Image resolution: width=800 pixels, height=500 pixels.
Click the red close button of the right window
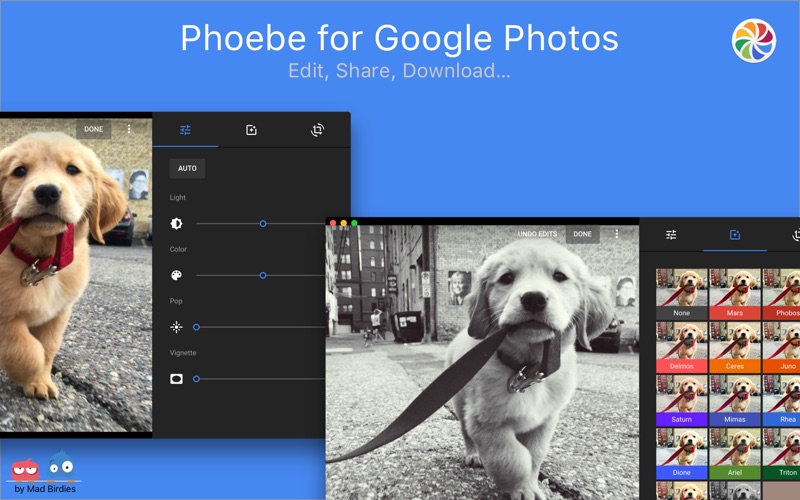pyautogui.click(x=333, y=223)
